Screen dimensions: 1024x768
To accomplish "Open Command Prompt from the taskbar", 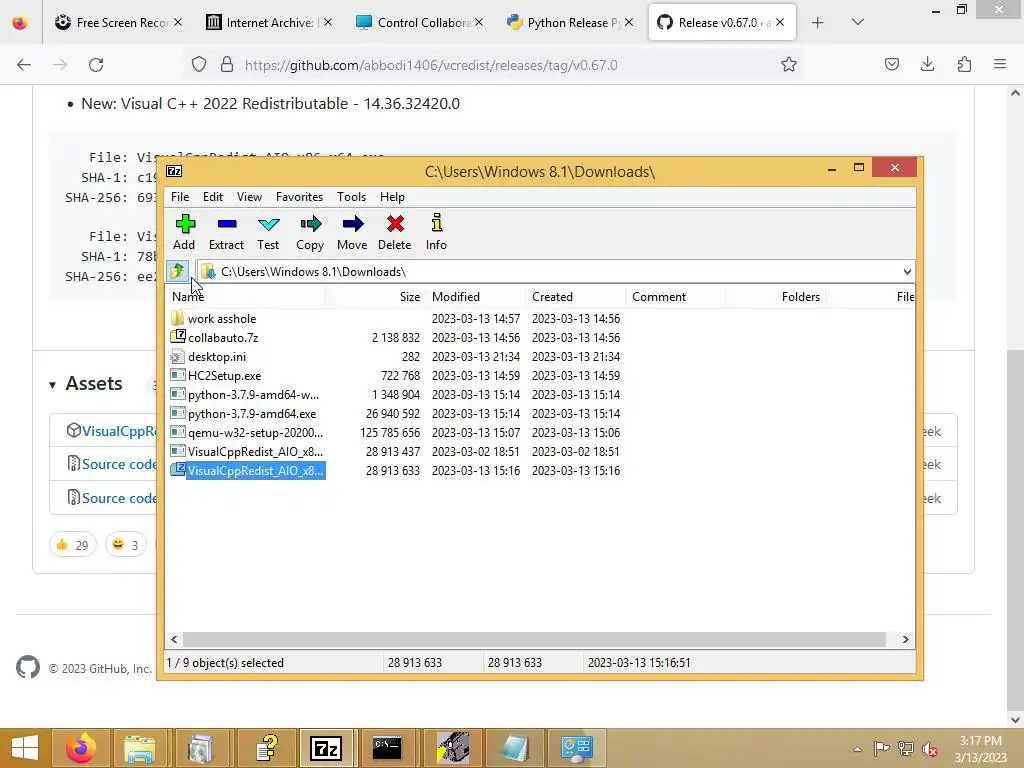I will coord(387,748).
